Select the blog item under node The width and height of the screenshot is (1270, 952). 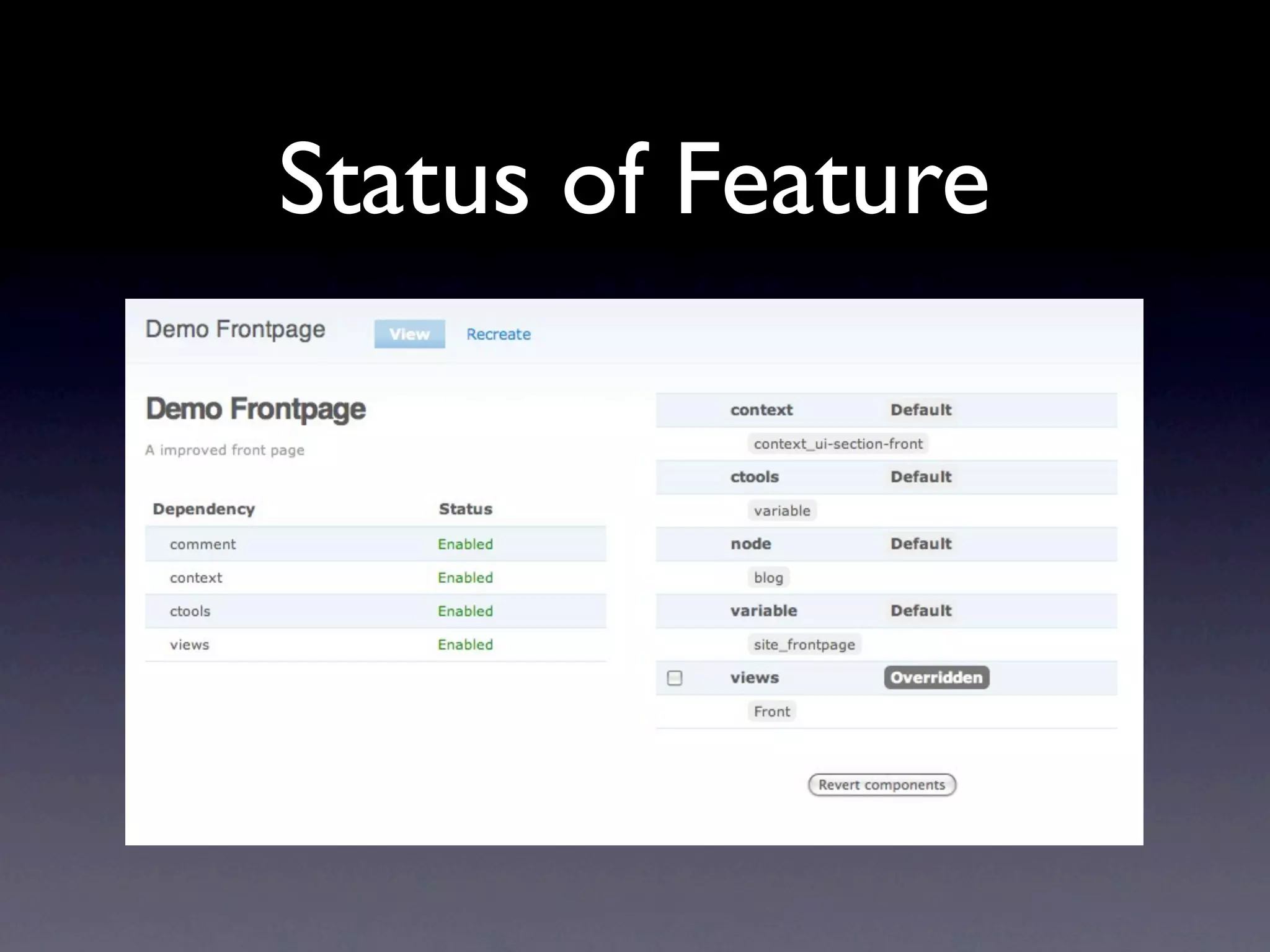click(x=768, y=578)
